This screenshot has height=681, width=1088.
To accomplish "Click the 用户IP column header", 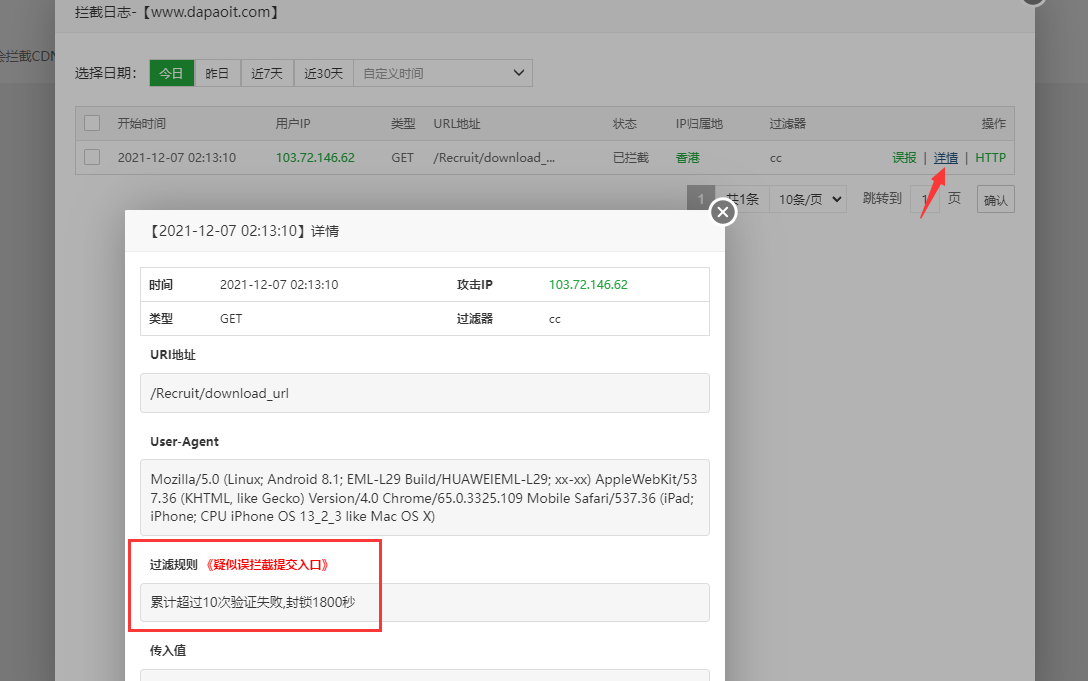I will (x=293, y=124).
